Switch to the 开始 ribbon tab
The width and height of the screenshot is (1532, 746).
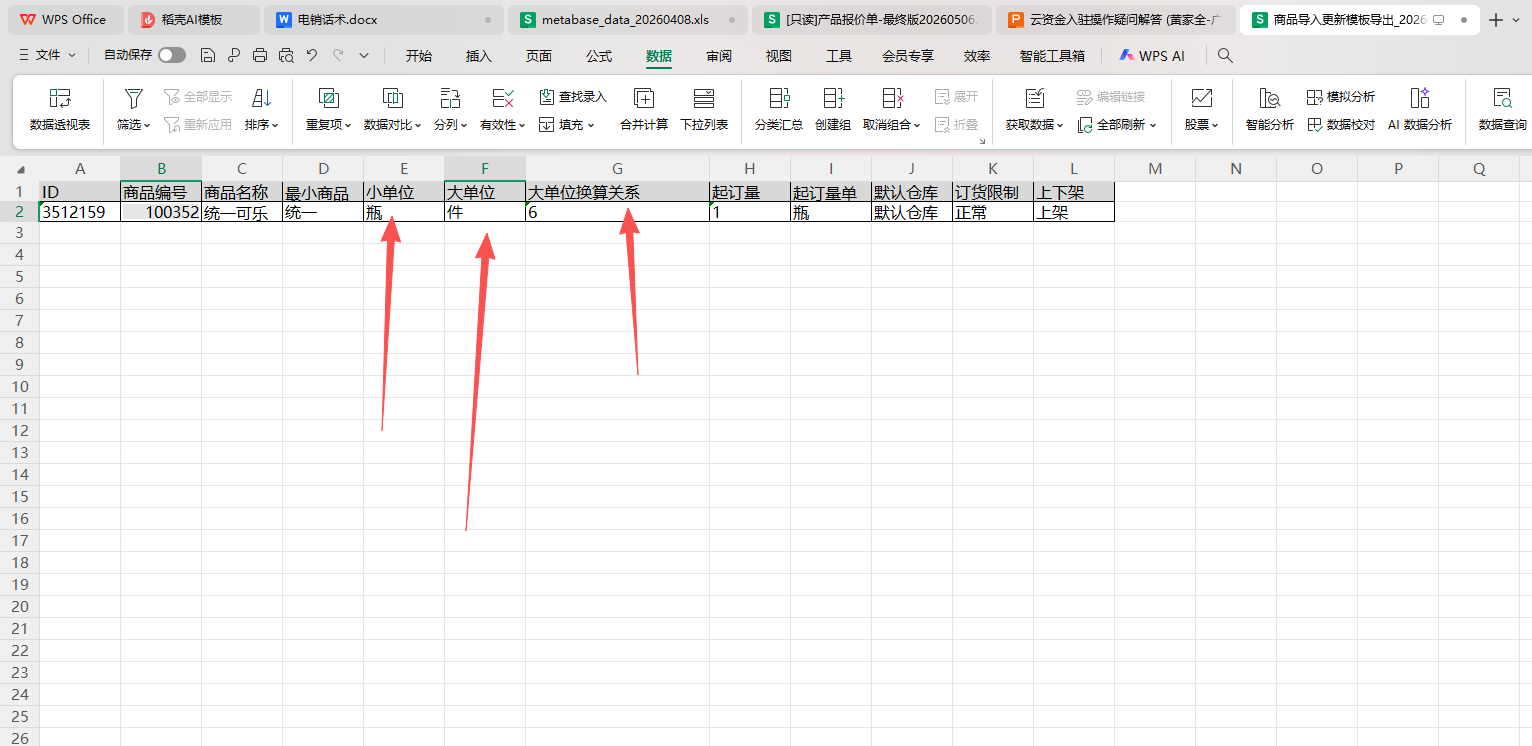pos(419,56)
